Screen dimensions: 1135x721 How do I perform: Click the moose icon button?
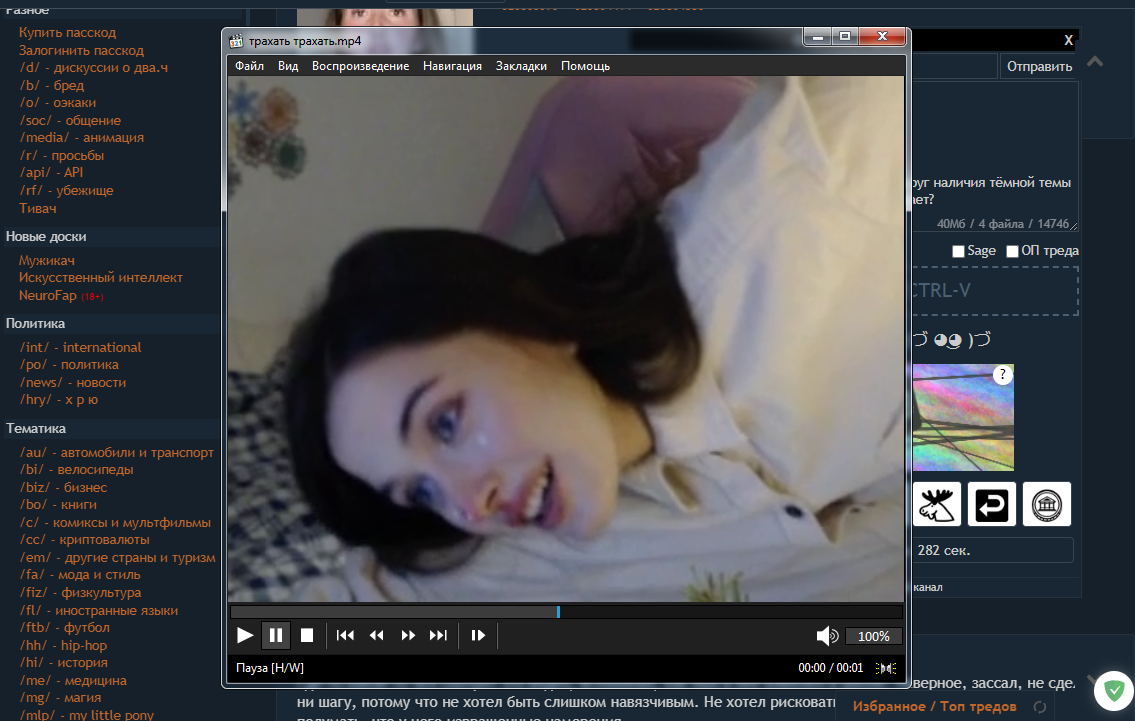pyautogui.click(x=937, y=504)
